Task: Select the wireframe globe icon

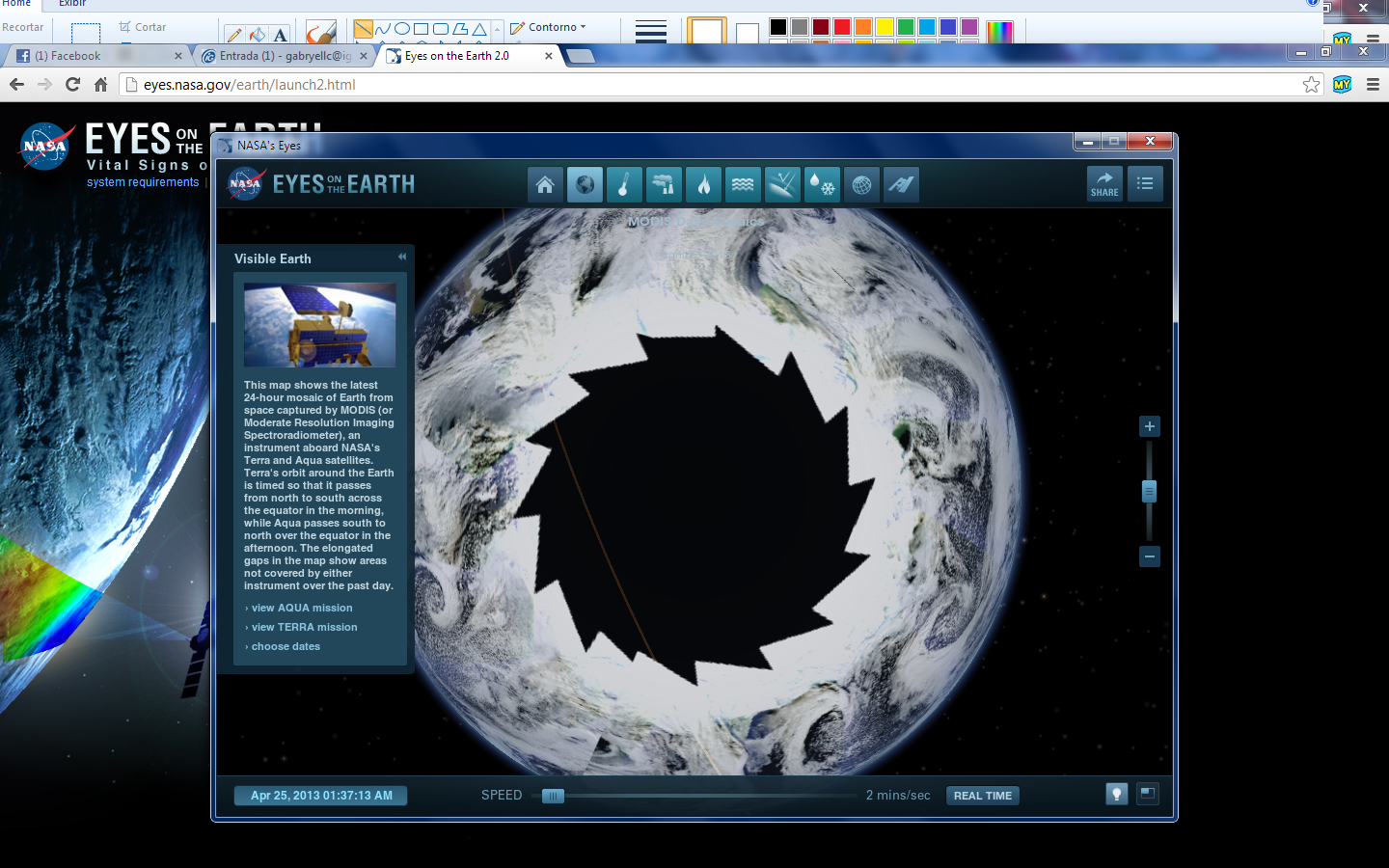Action: point(861,184)
